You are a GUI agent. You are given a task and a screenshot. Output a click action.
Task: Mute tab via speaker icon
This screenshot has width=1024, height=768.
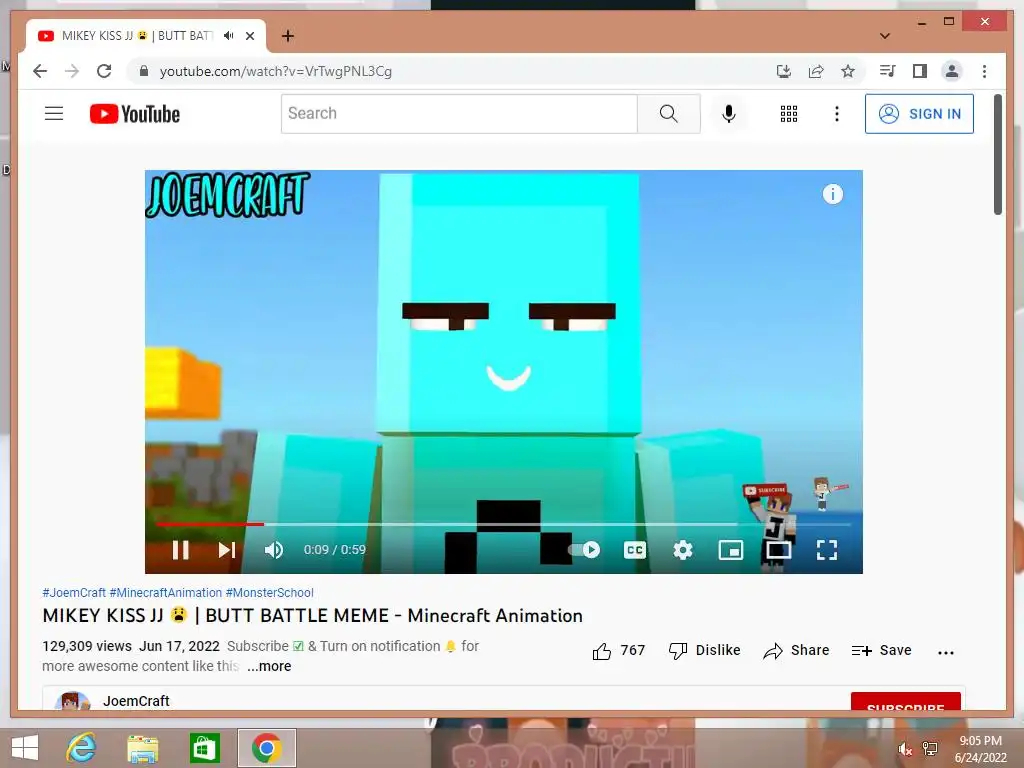point(228,36)
